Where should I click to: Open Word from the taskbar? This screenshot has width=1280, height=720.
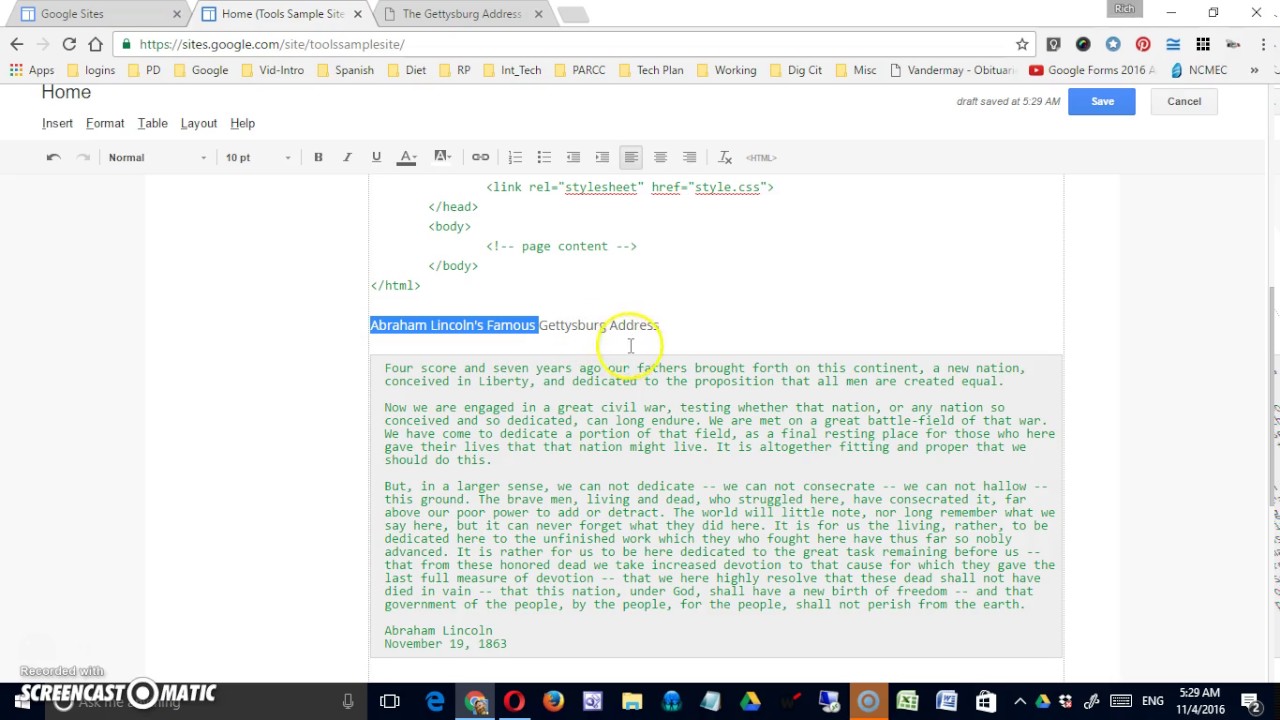[x=946, y=702]
